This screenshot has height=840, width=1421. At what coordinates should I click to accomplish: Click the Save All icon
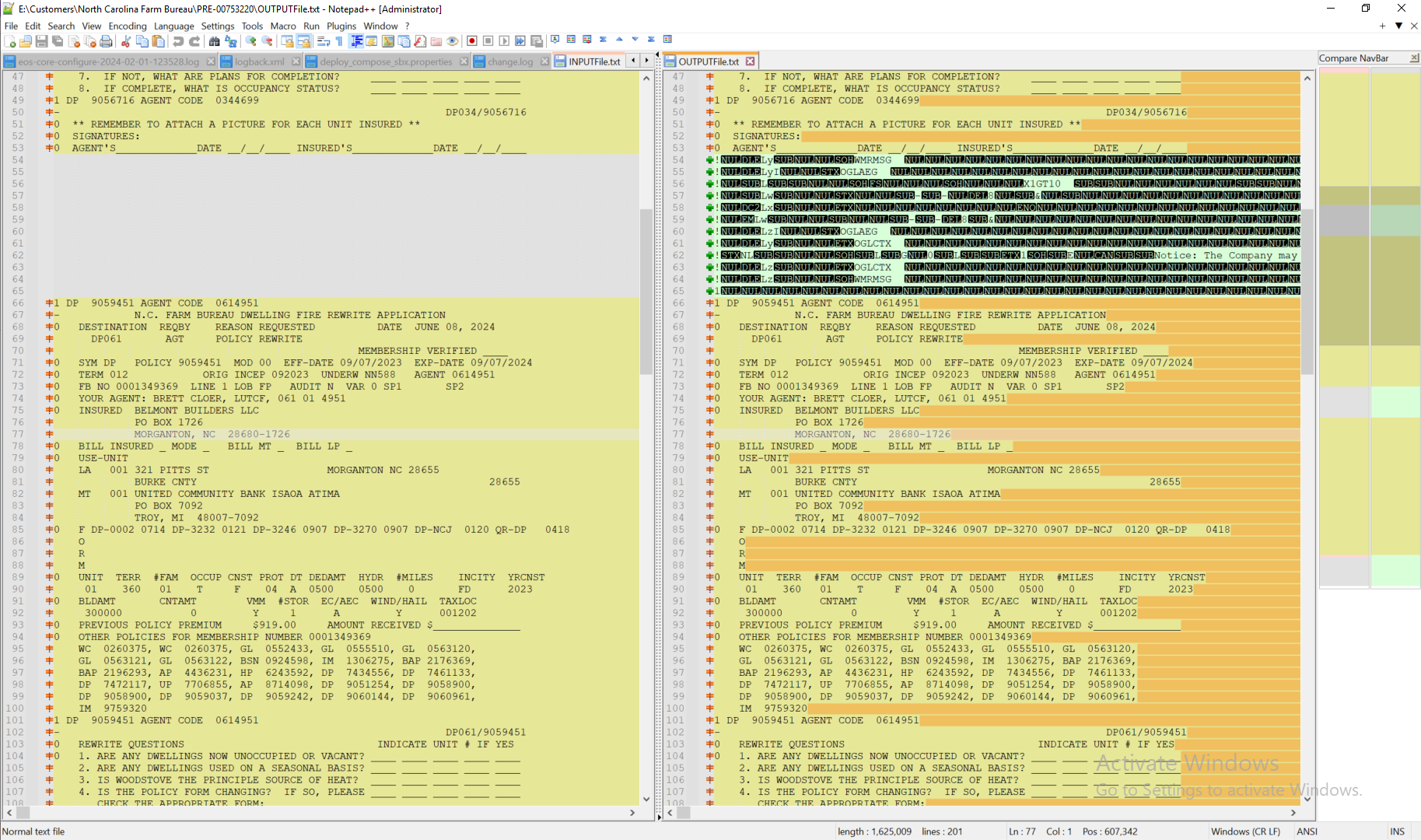coord(58,40)
